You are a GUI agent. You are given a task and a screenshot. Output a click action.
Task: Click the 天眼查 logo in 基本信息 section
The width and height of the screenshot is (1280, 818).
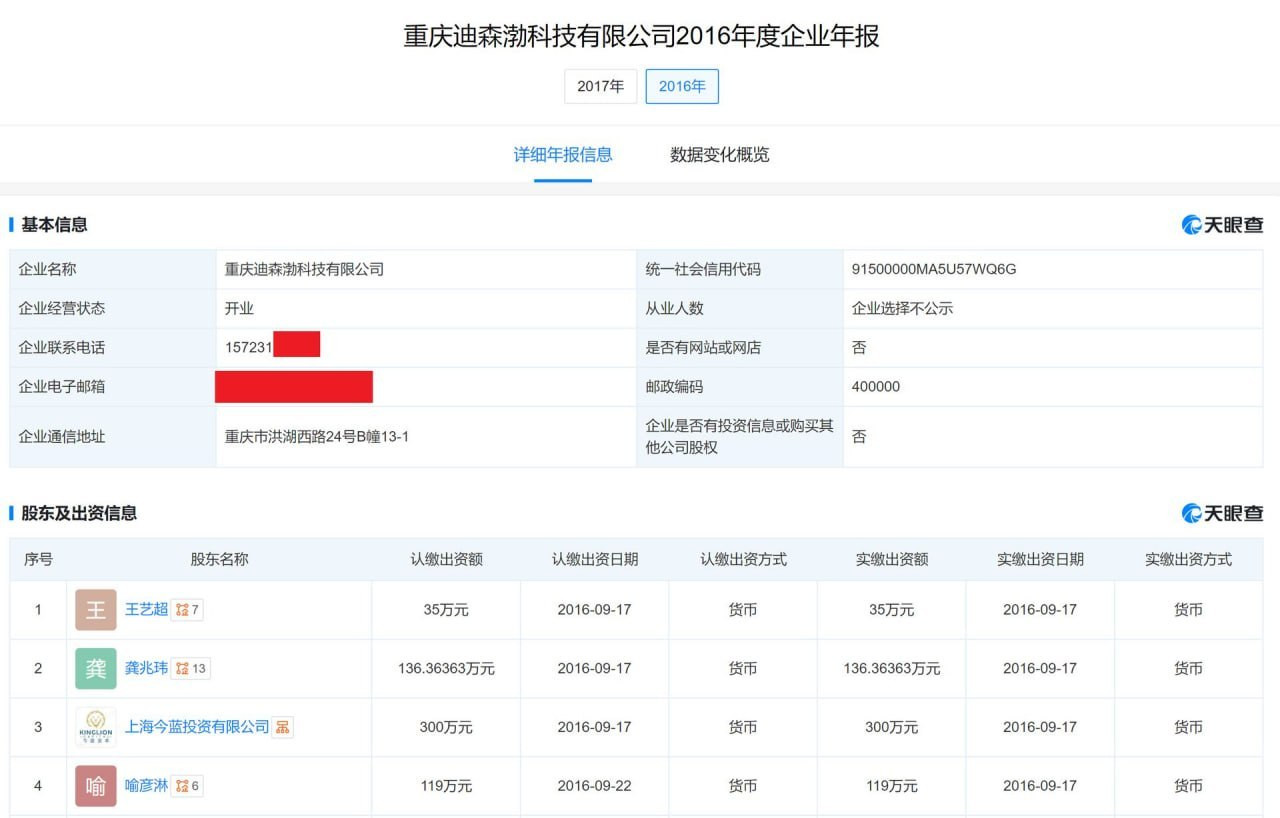1222,225
